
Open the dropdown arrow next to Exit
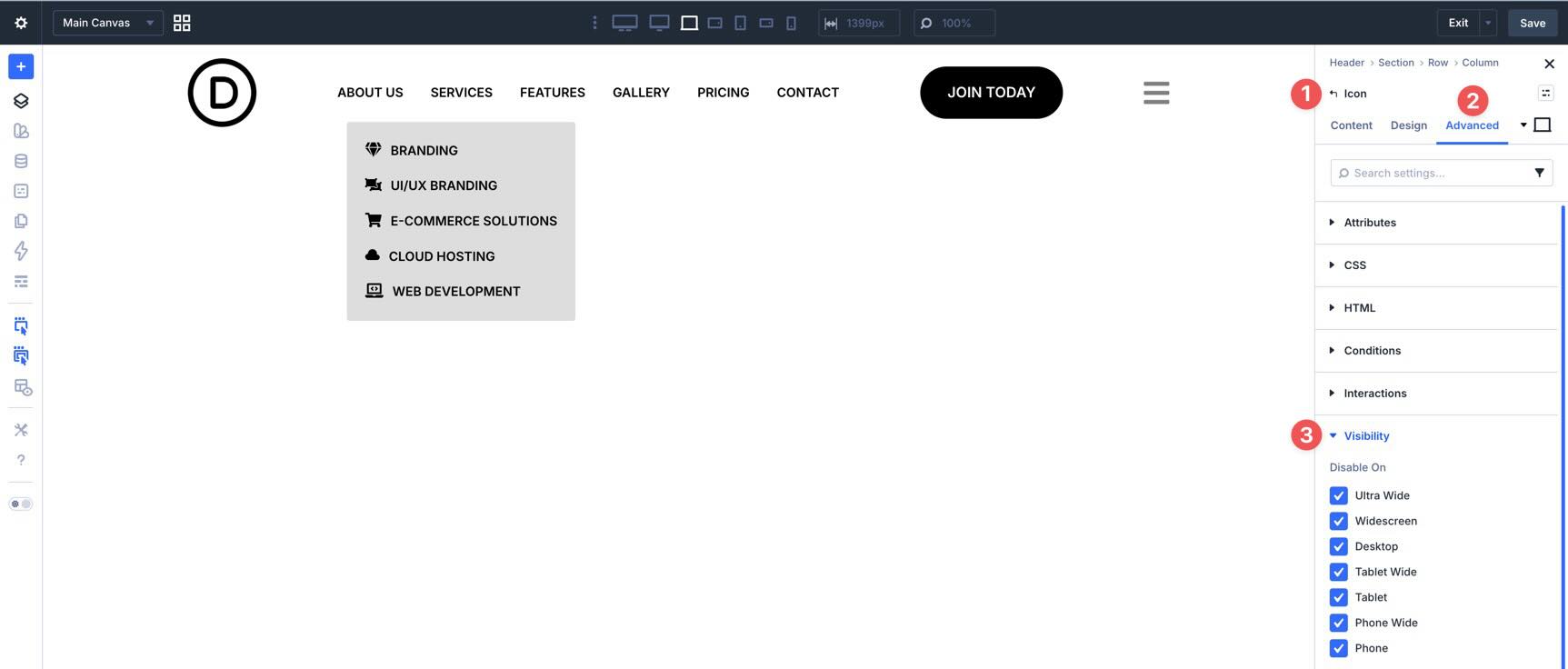pyautogui.click(x=1488, y=23)
